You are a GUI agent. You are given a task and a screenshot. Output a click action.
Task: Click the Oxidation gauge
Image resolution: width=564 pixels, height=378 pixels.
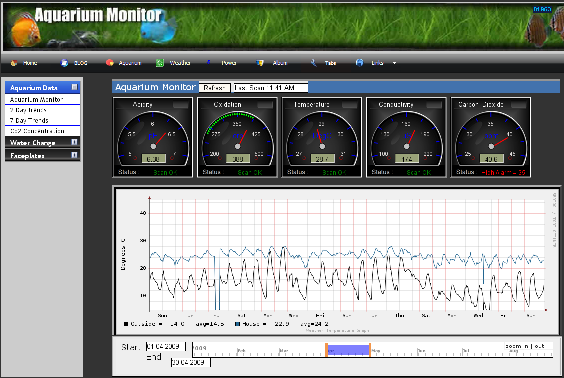(x=237, y=137)
